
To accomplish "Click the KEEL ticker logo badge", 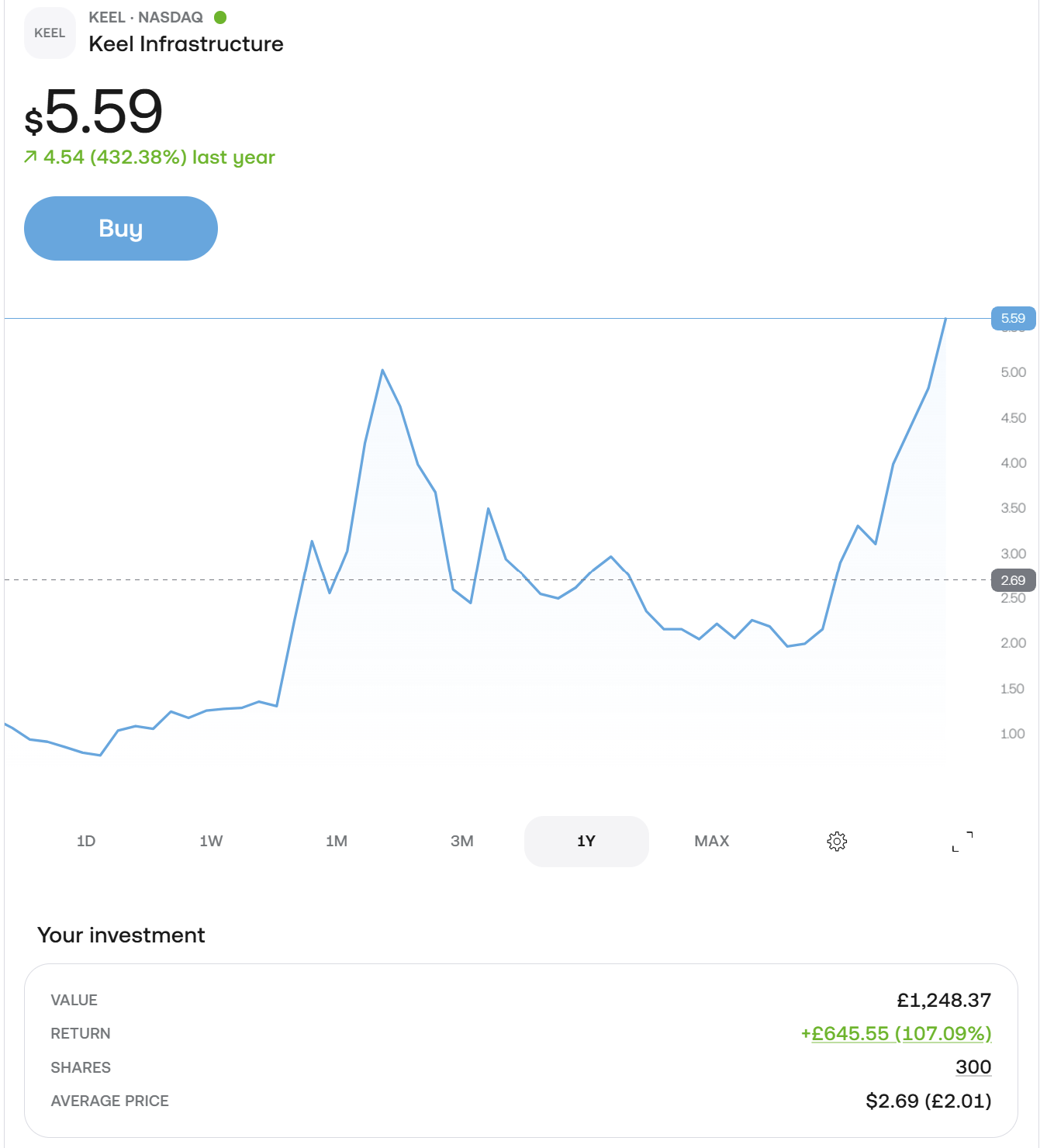I will click(x=50, y=33).
